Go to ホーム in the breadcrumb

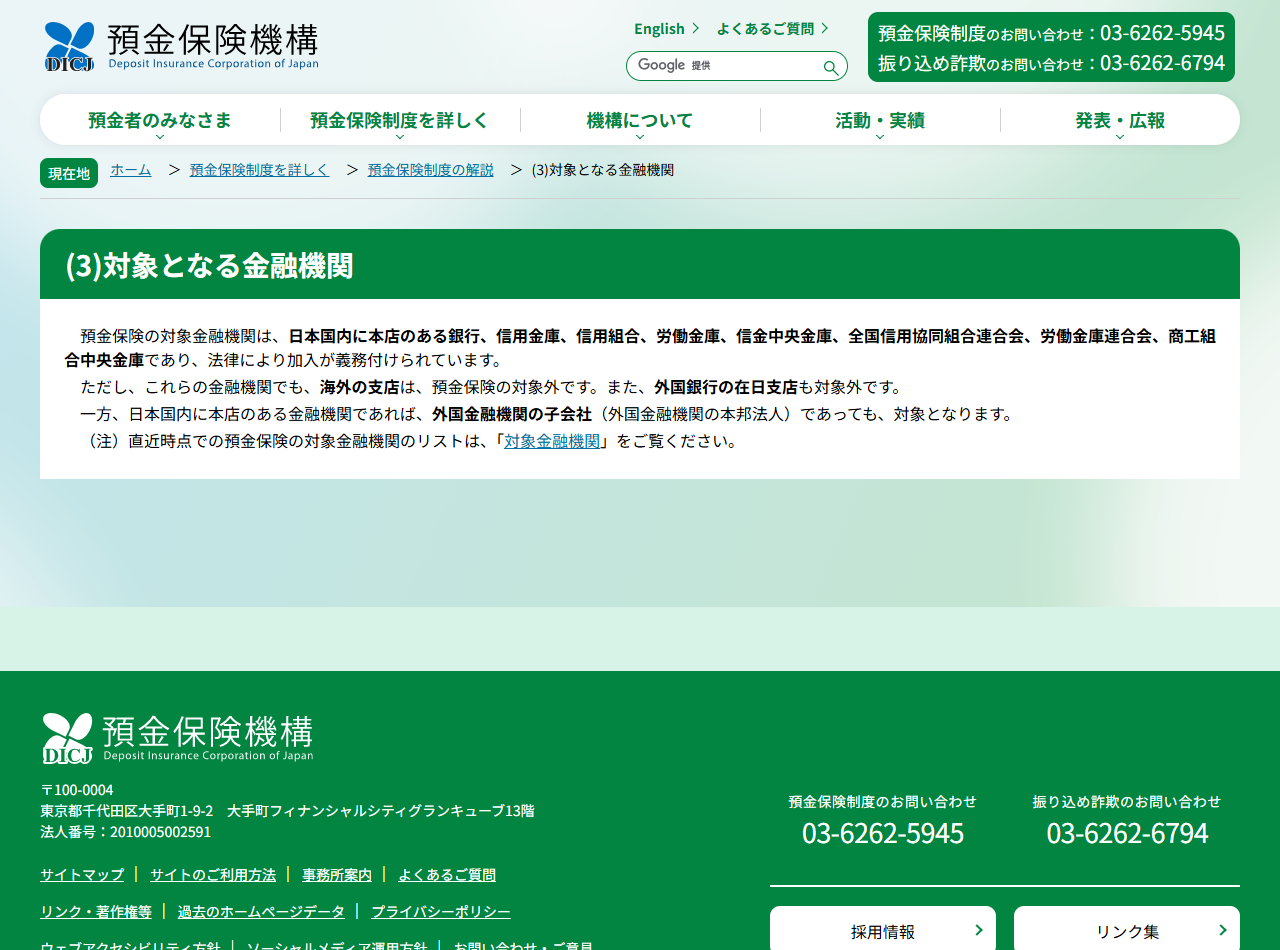pos(131,170)
